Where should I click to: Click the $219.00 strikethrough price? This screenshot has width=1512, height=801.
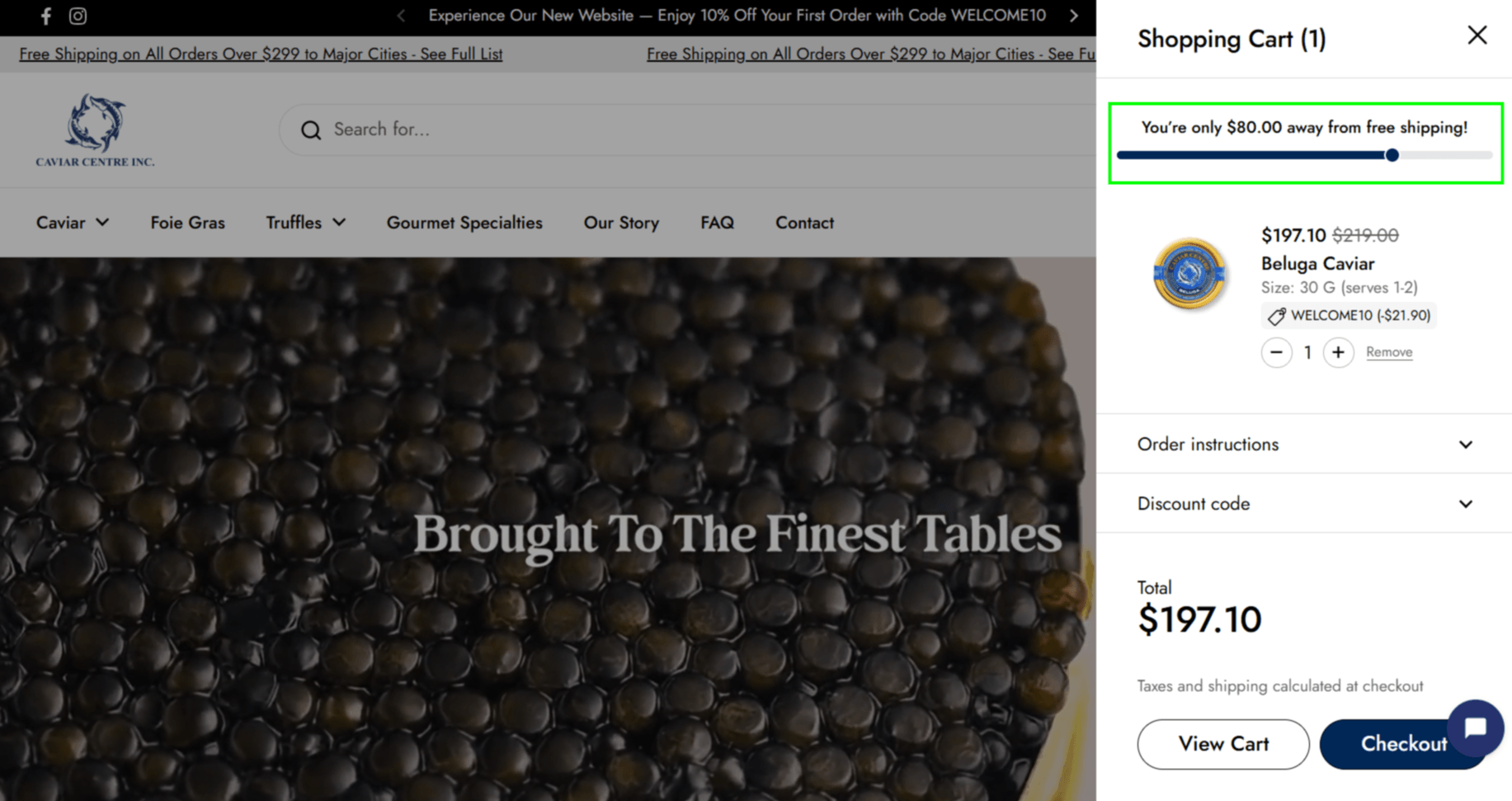[x=1365, y=235]
